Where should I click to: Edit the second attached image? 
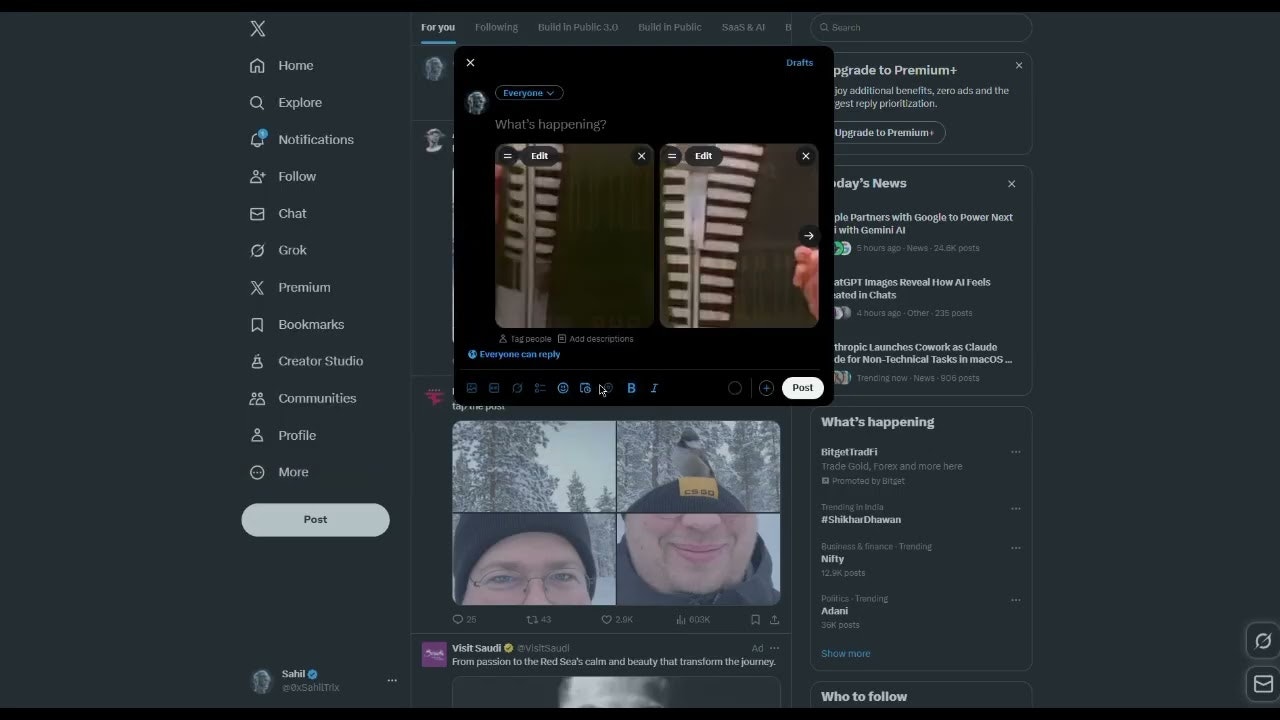click(x=703, y=156)
